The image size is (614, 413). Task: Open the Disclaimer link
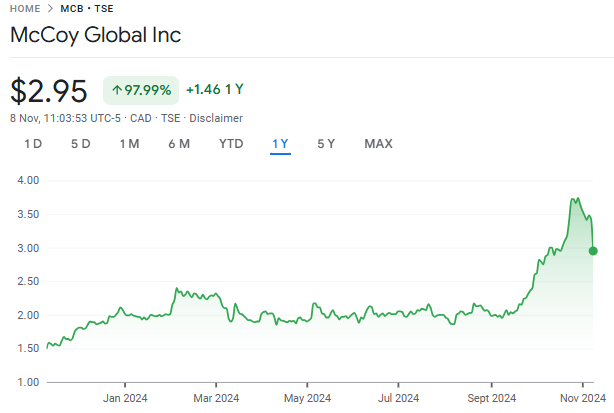point(216,118)
